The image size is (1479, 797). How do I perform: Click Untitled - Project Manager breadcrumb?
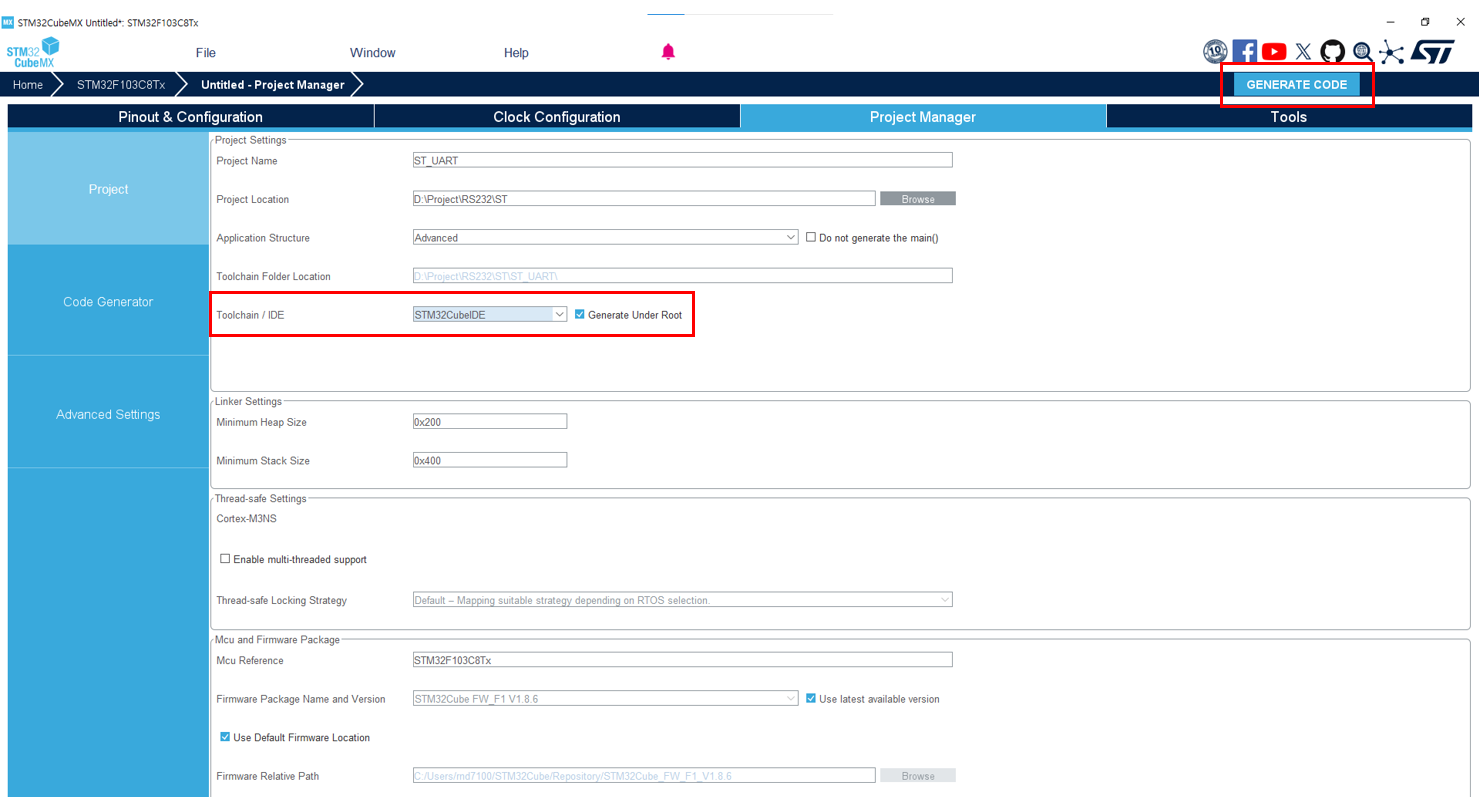click(x=272, y=85)
